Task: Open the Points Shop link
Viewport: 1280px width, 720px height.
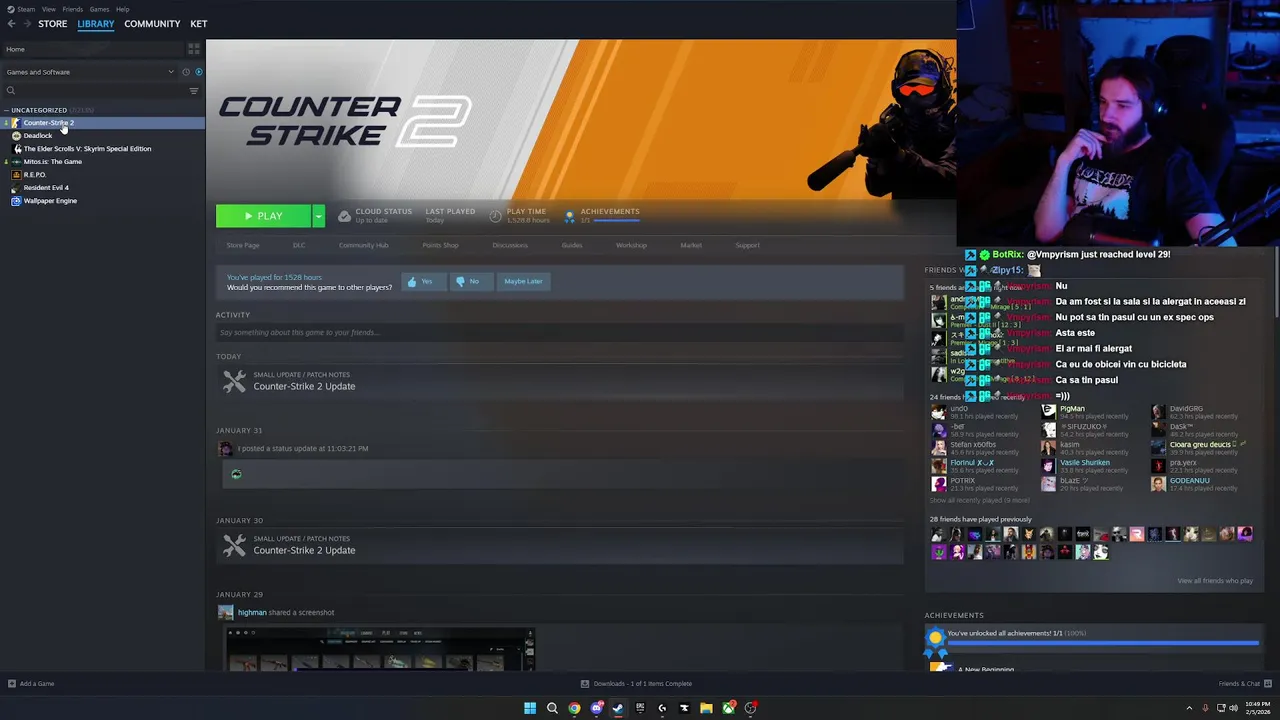Action: (440, 245)
